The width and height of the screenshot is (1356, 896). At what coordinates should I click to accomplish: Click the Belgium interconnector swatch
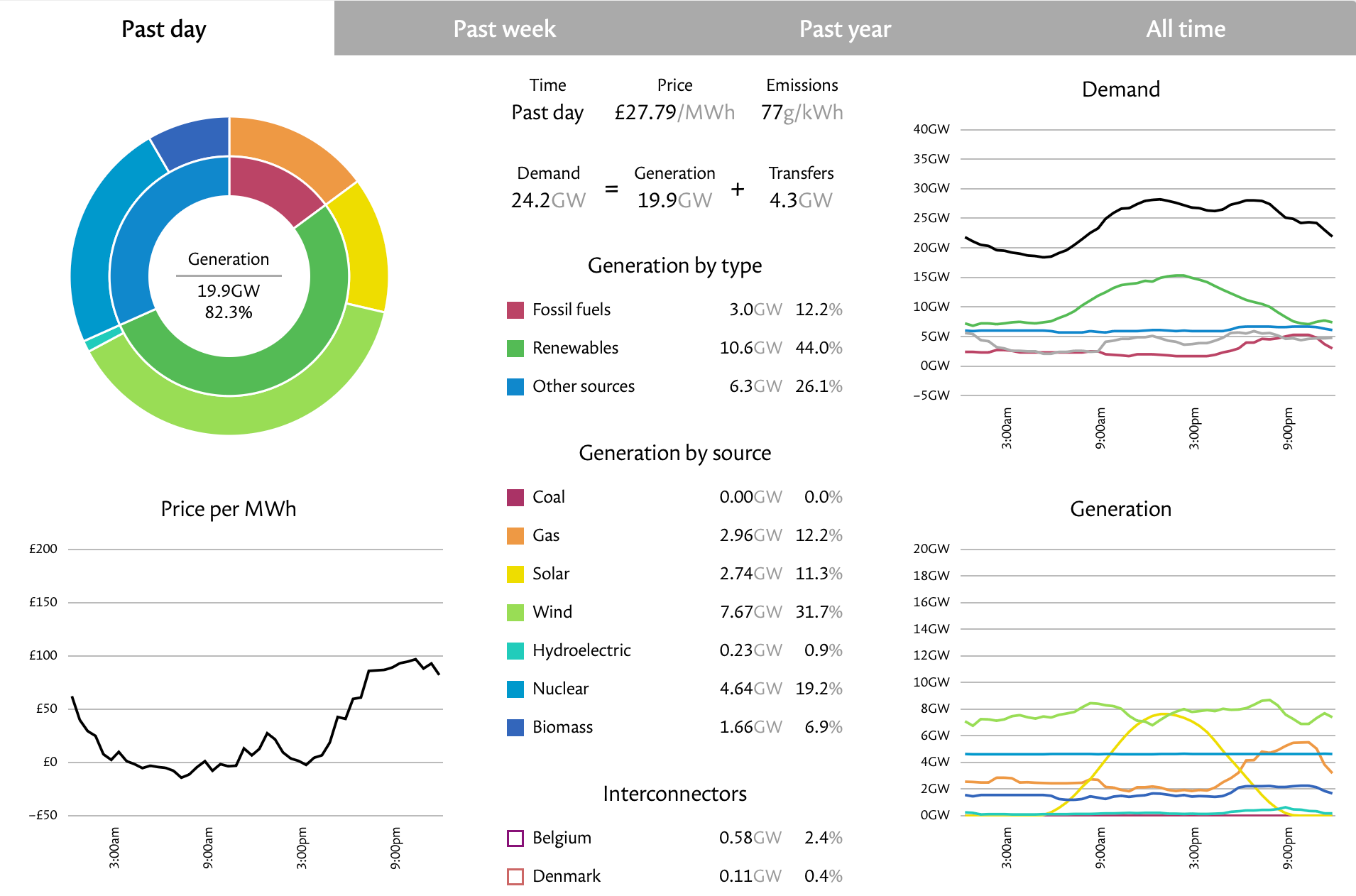tap(515, 838)
